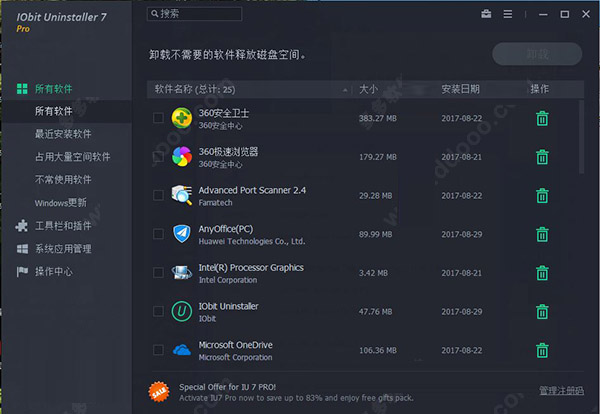Click the Microsoft OneDrive cloud icon

pyautogui.click(x=181, y=350)
